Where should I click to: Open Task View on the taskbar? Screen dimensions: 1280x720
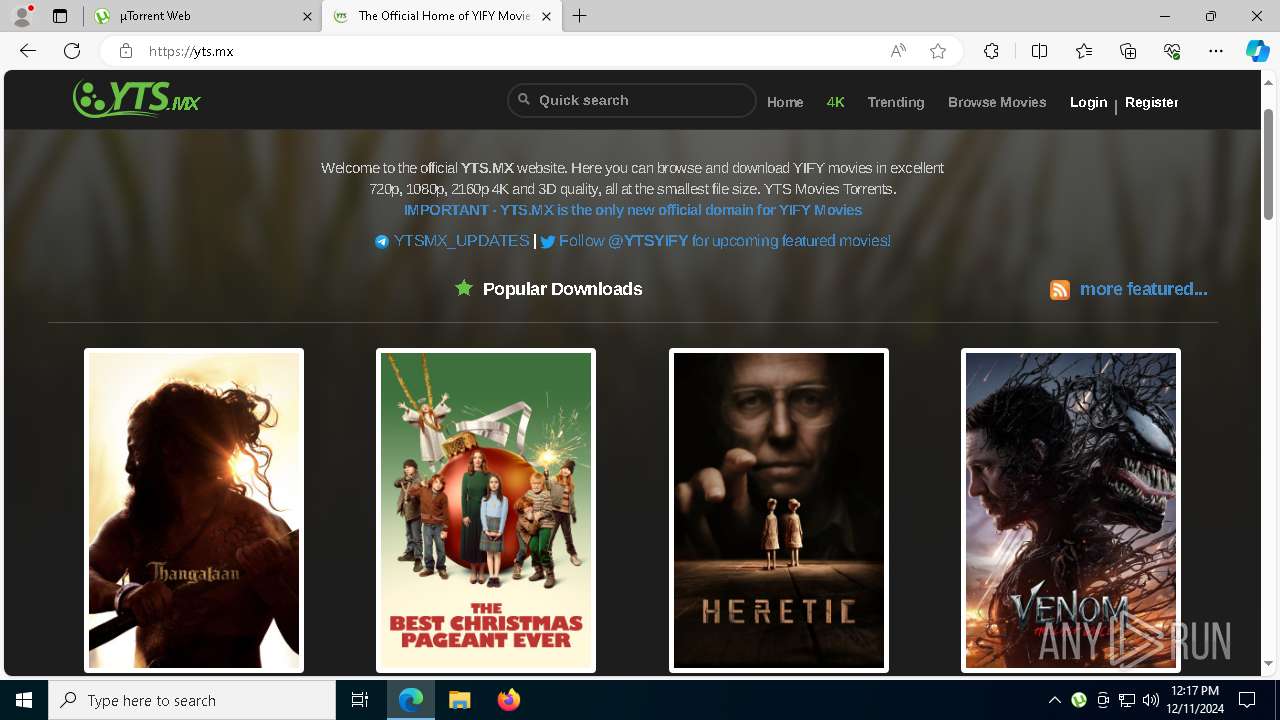coord(360,700)
